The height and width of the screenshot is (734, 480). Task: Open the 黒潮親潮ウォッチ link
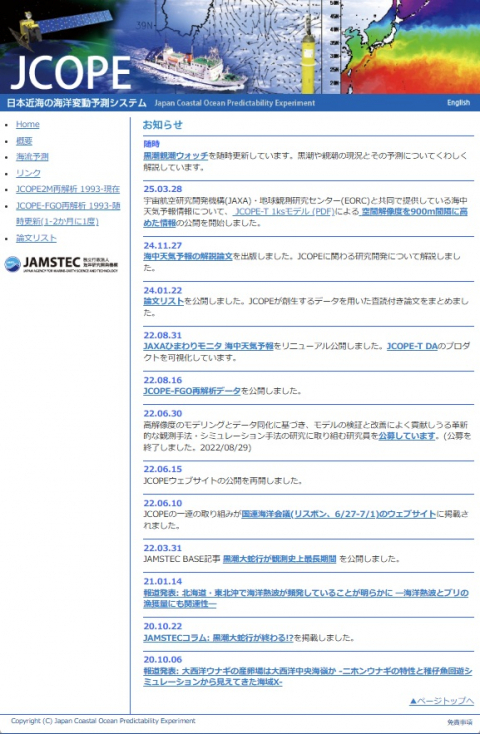coord(176,155)
